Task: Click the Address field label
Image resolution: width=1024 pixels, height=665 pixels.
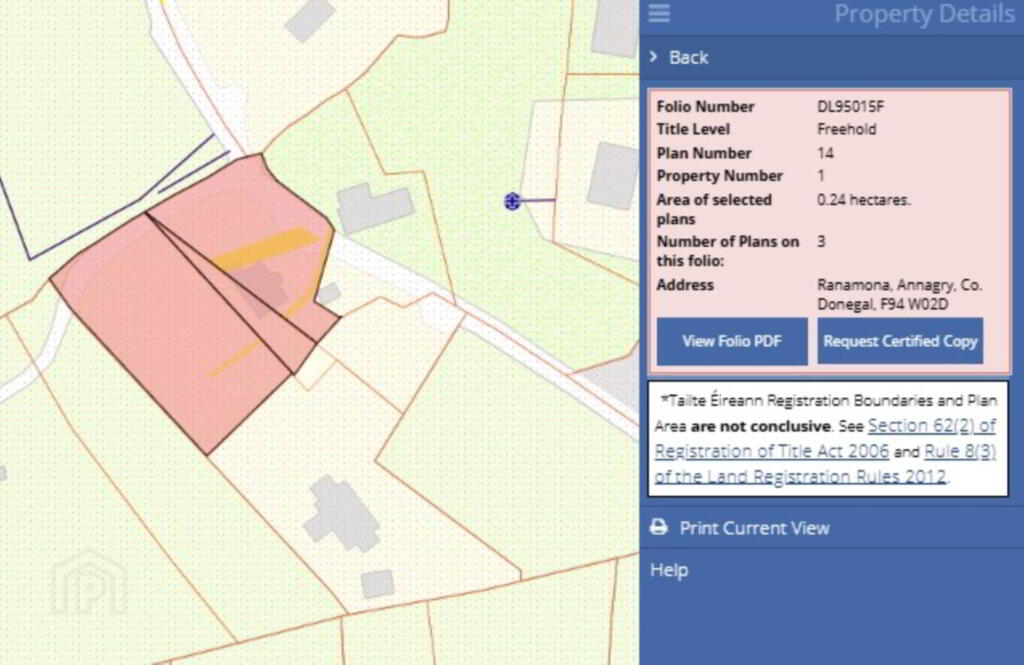Action: pos(685,285)
